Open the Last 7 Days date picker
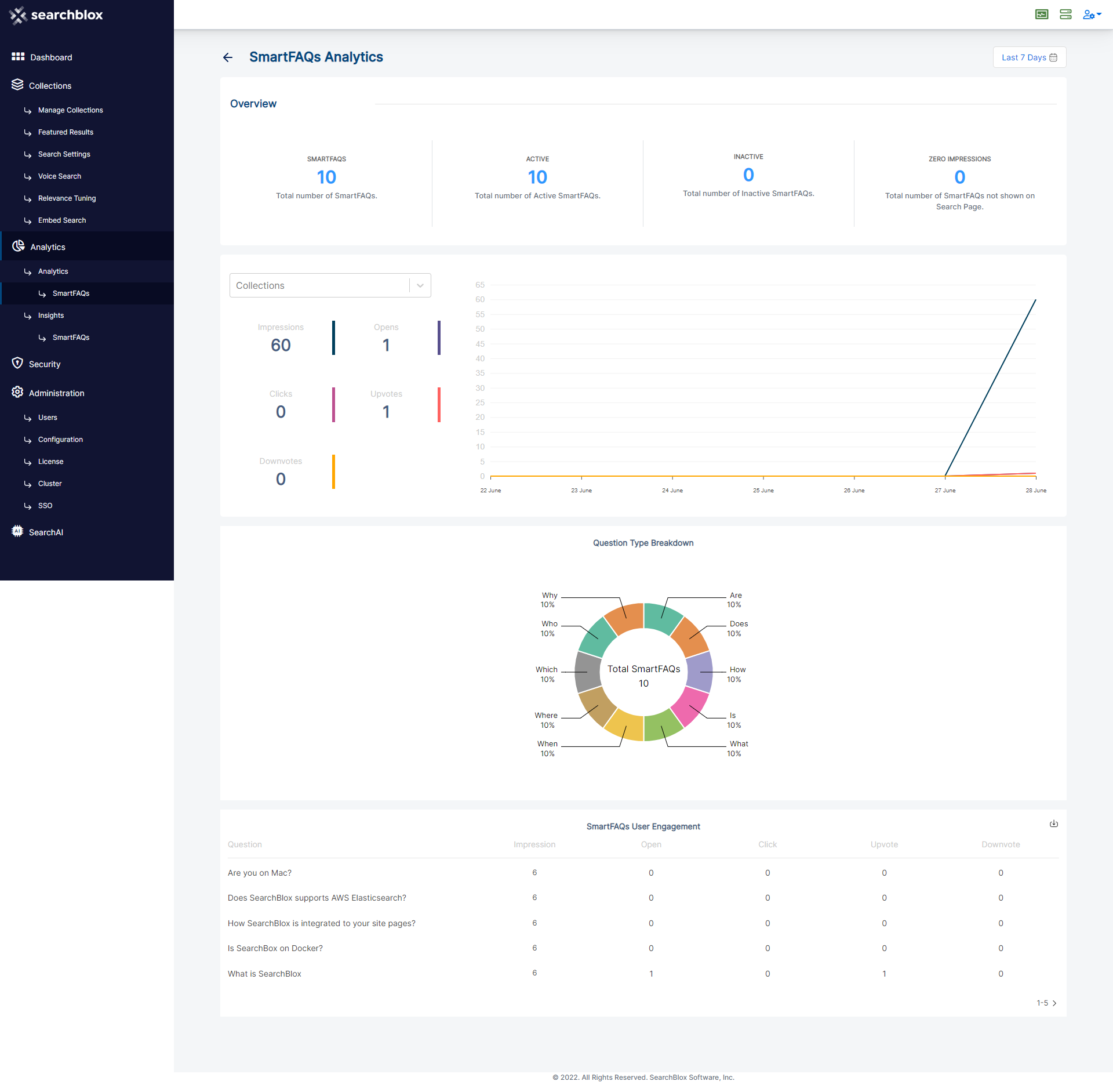 pyautogui.click(x=1029, y=57)
